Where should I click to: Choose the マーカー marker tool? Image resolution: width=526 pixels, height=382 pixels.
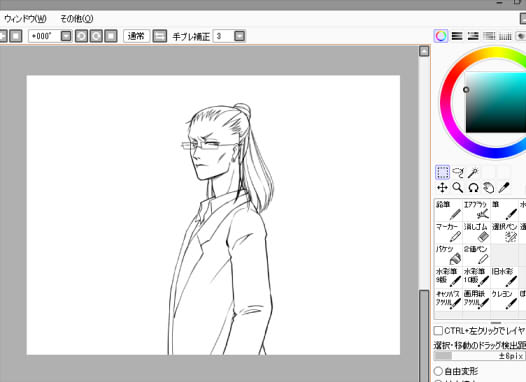(449, 232)
